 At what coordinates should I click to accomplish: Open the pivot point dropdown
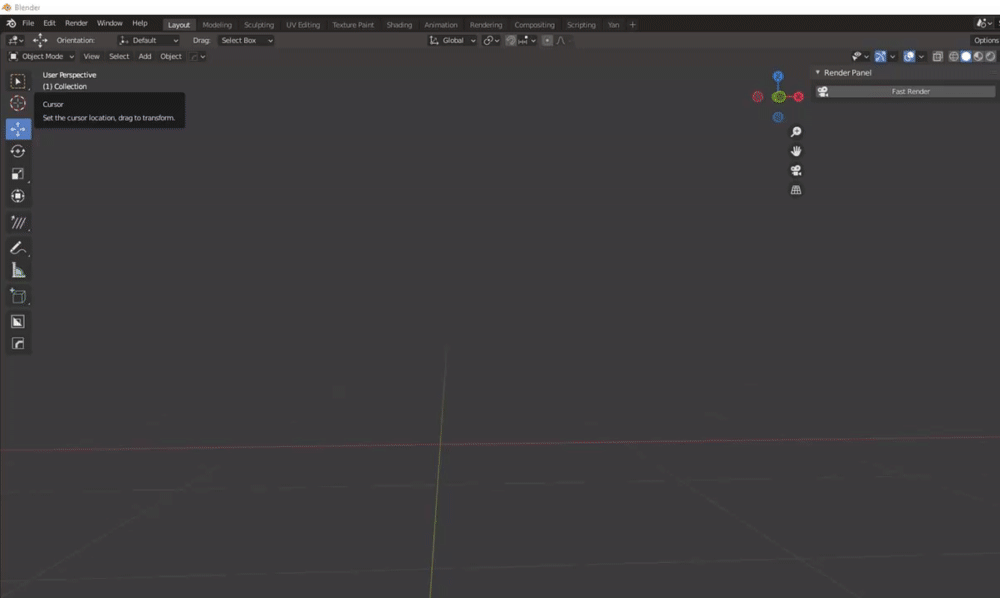point(491,40)
